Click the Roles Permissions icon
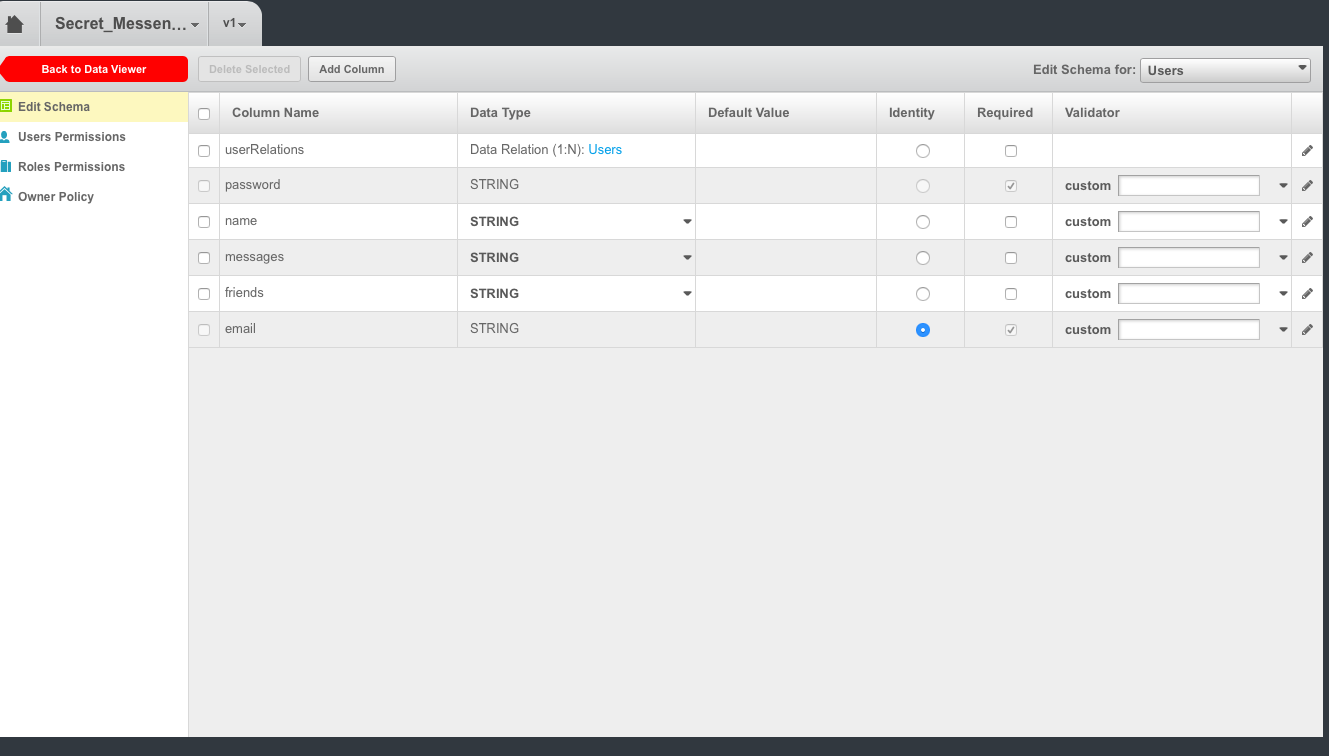The width and height of the screenshot is (1329, 756). [6, 166]
